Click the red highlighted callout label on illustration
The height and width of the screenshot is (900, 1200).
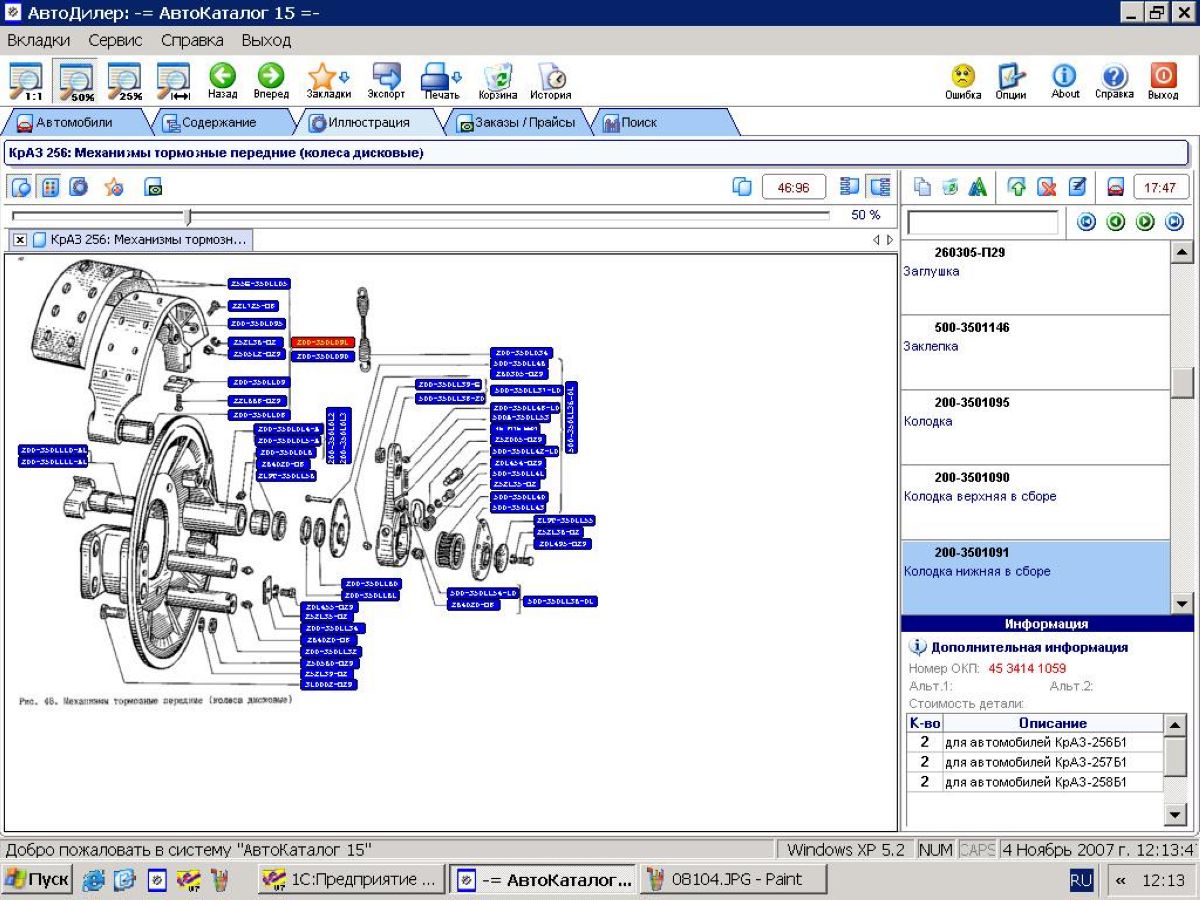point(322,342)
